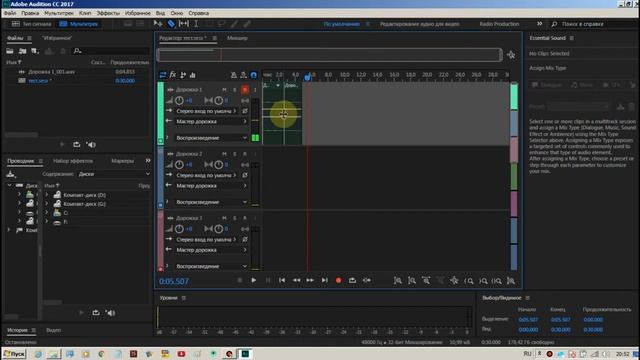This screenshot has width=640, height=360.
Task: Click the Fast Forward transport button
Action: pyautogui.click(x=310, y=280)
